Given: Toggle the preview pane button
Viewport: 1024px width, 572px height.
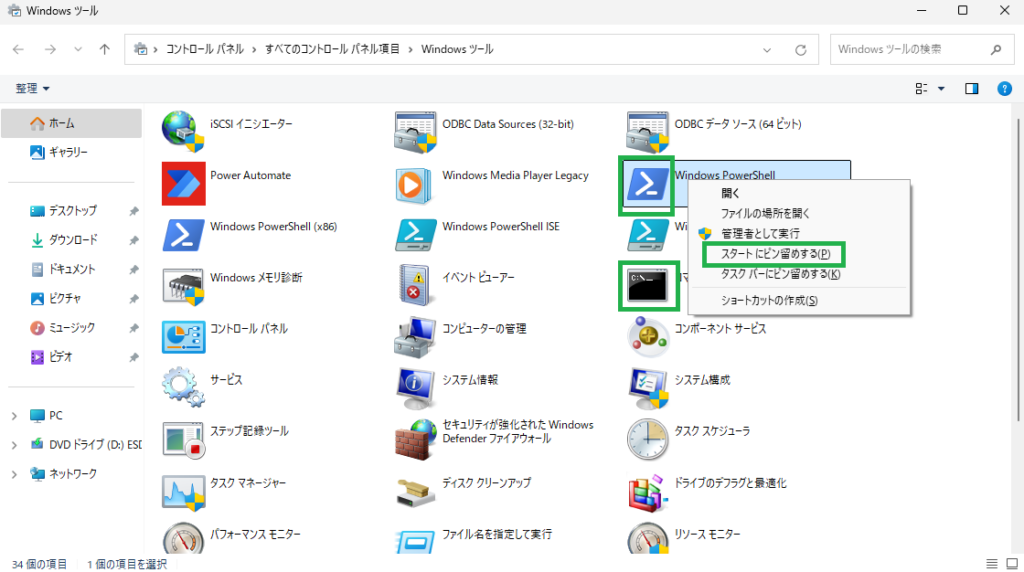Looking at the screenshot, I should [x=972, y=89].
